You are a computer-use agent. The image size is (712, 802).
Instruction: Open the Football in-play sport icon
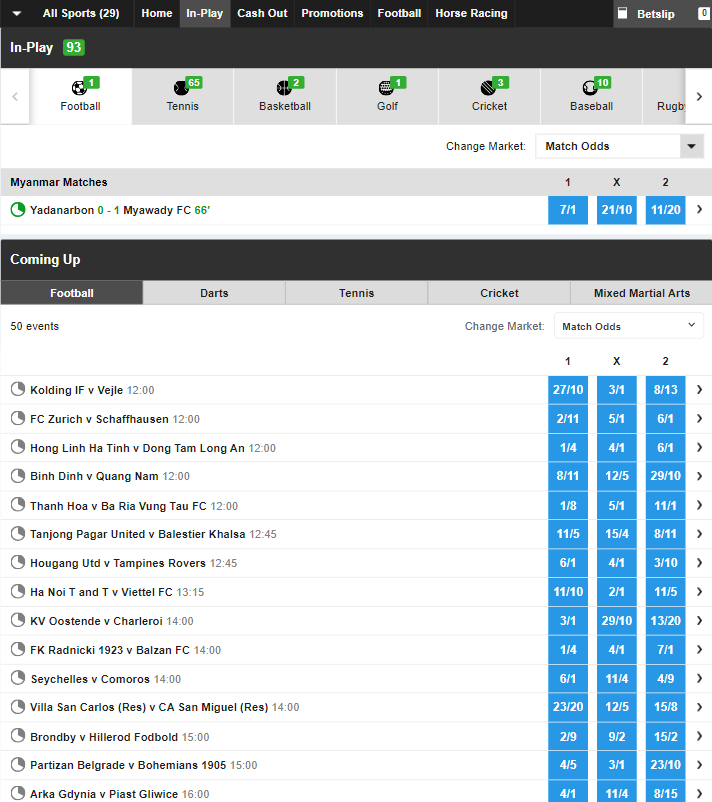pyautogui.click(x=79, y=88)
